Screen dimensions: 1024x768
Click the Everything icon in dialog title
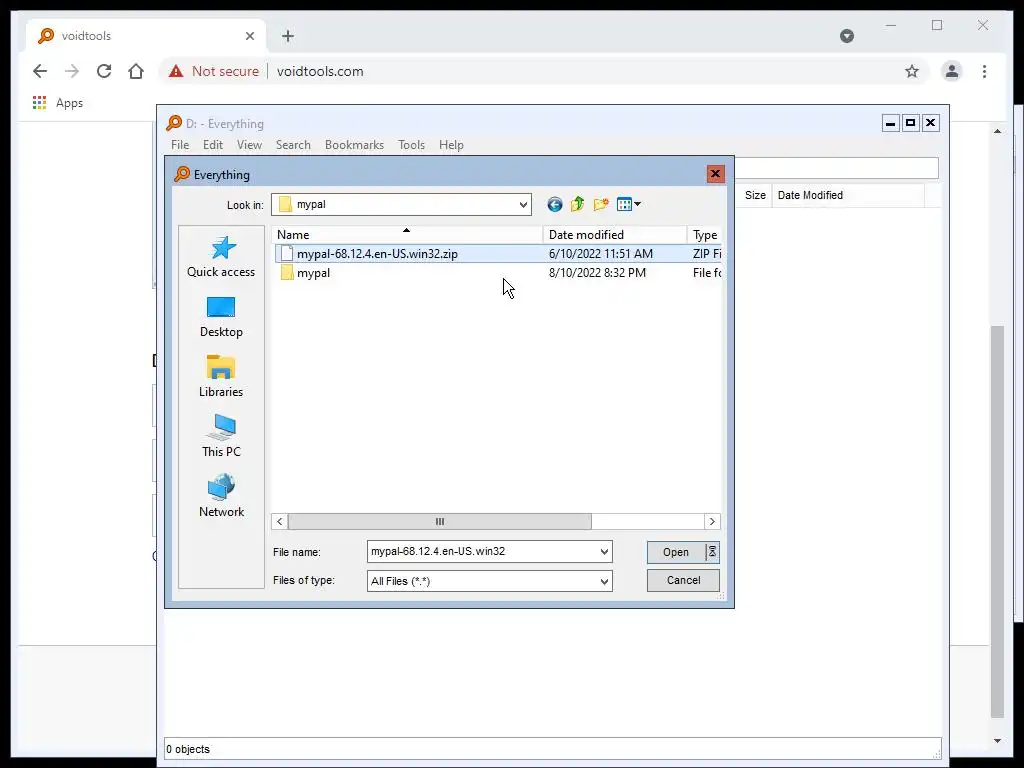click(x=182, y=174)
